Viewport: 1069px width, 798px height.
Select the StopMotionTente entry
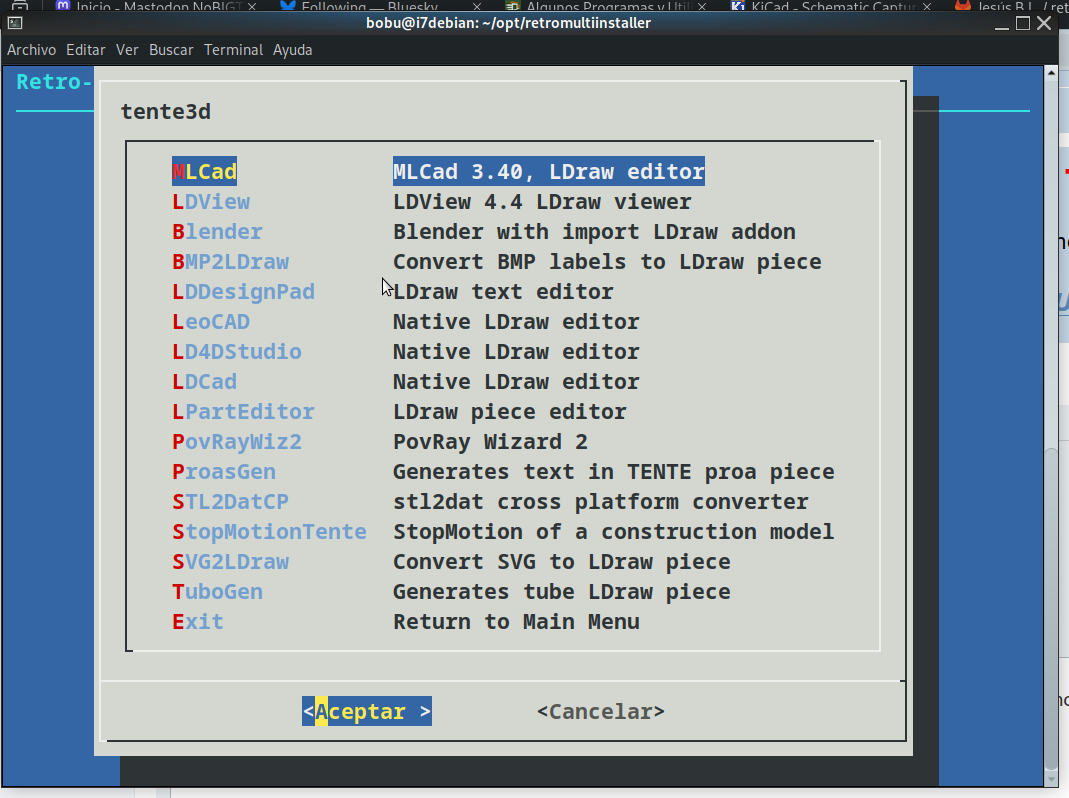tap(269, 532)
